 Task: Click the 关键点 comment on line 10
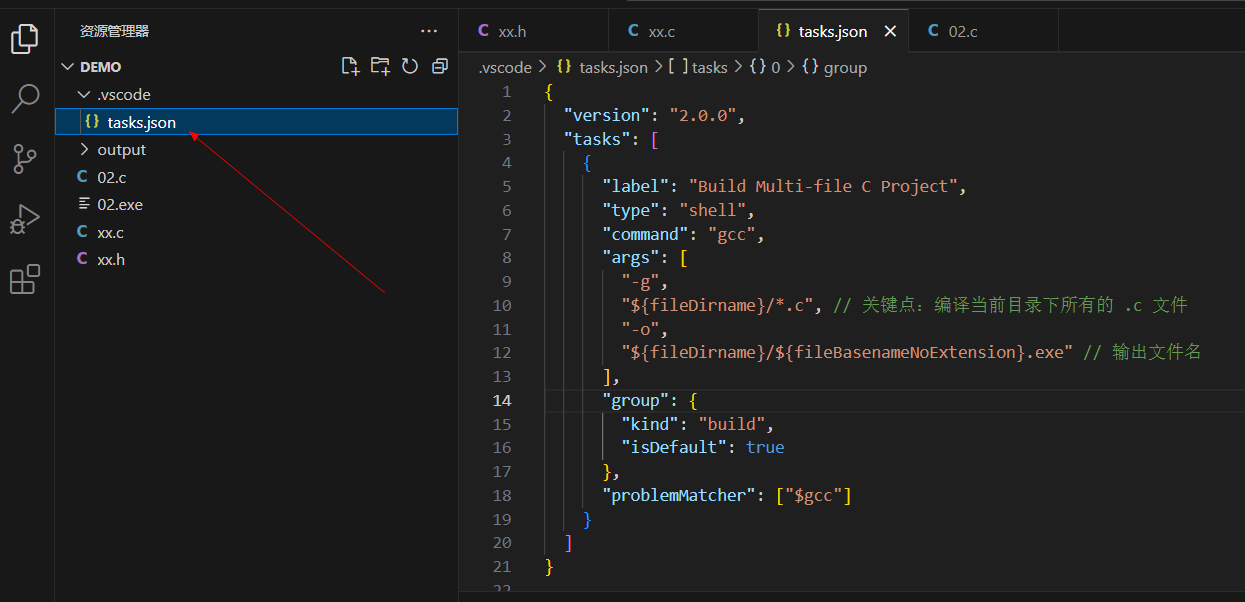1010,305
